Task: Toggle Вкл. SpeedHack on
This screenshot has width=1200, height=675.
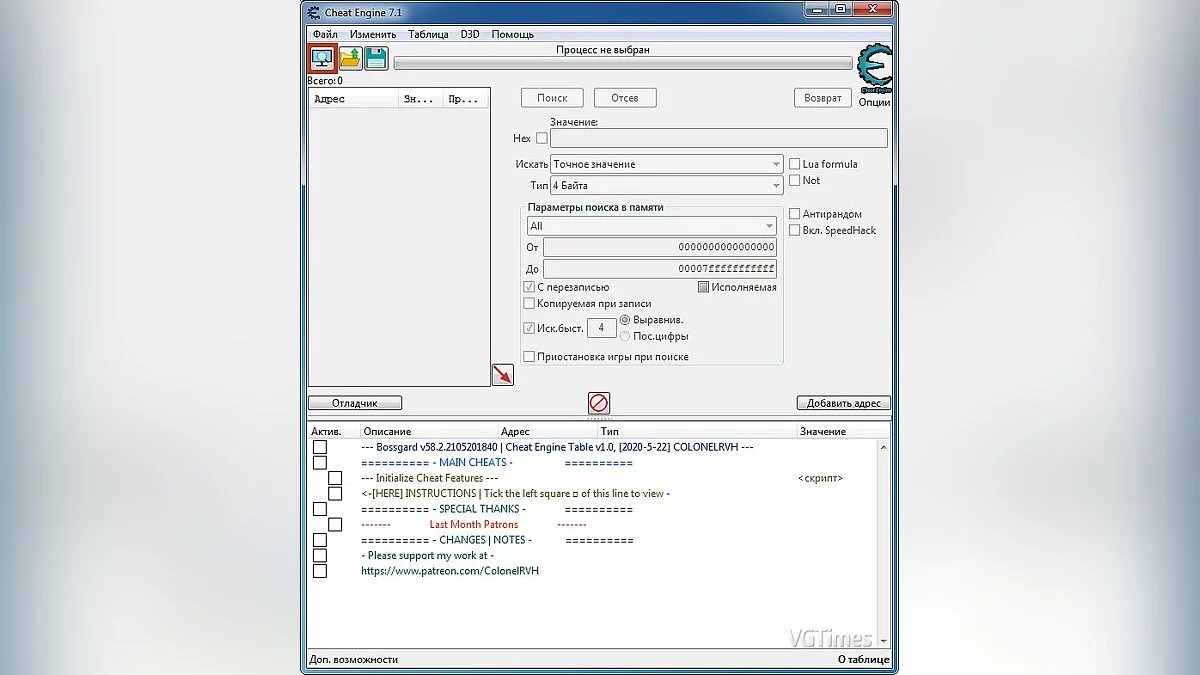Action: 794,230
